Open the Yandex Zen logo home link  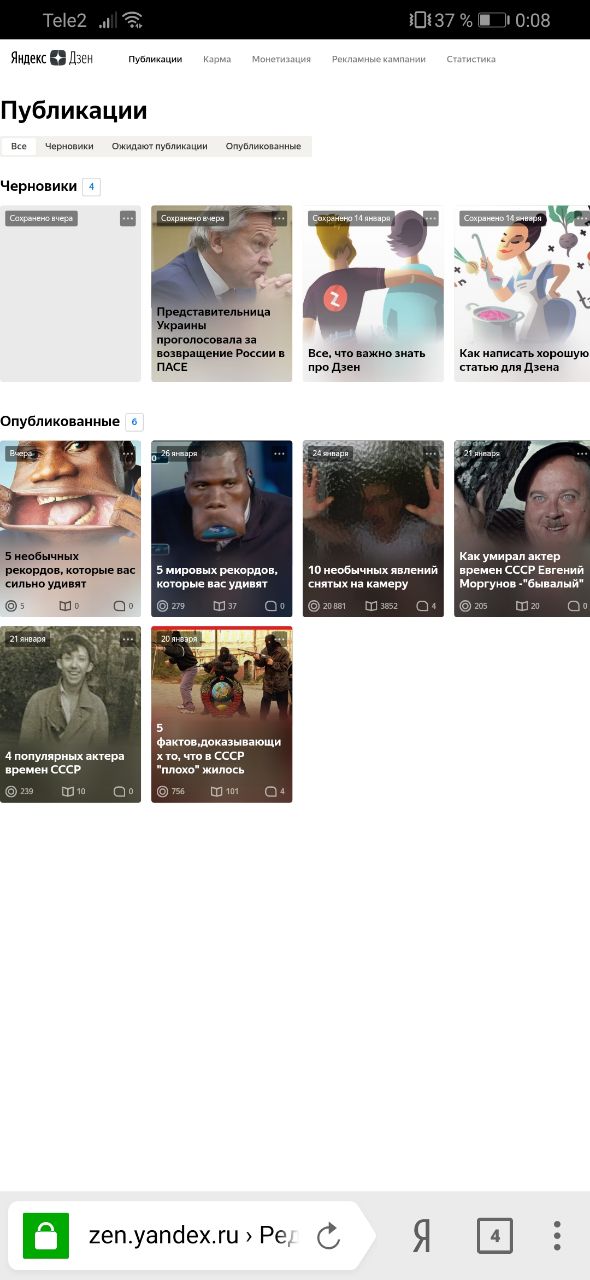52,58
